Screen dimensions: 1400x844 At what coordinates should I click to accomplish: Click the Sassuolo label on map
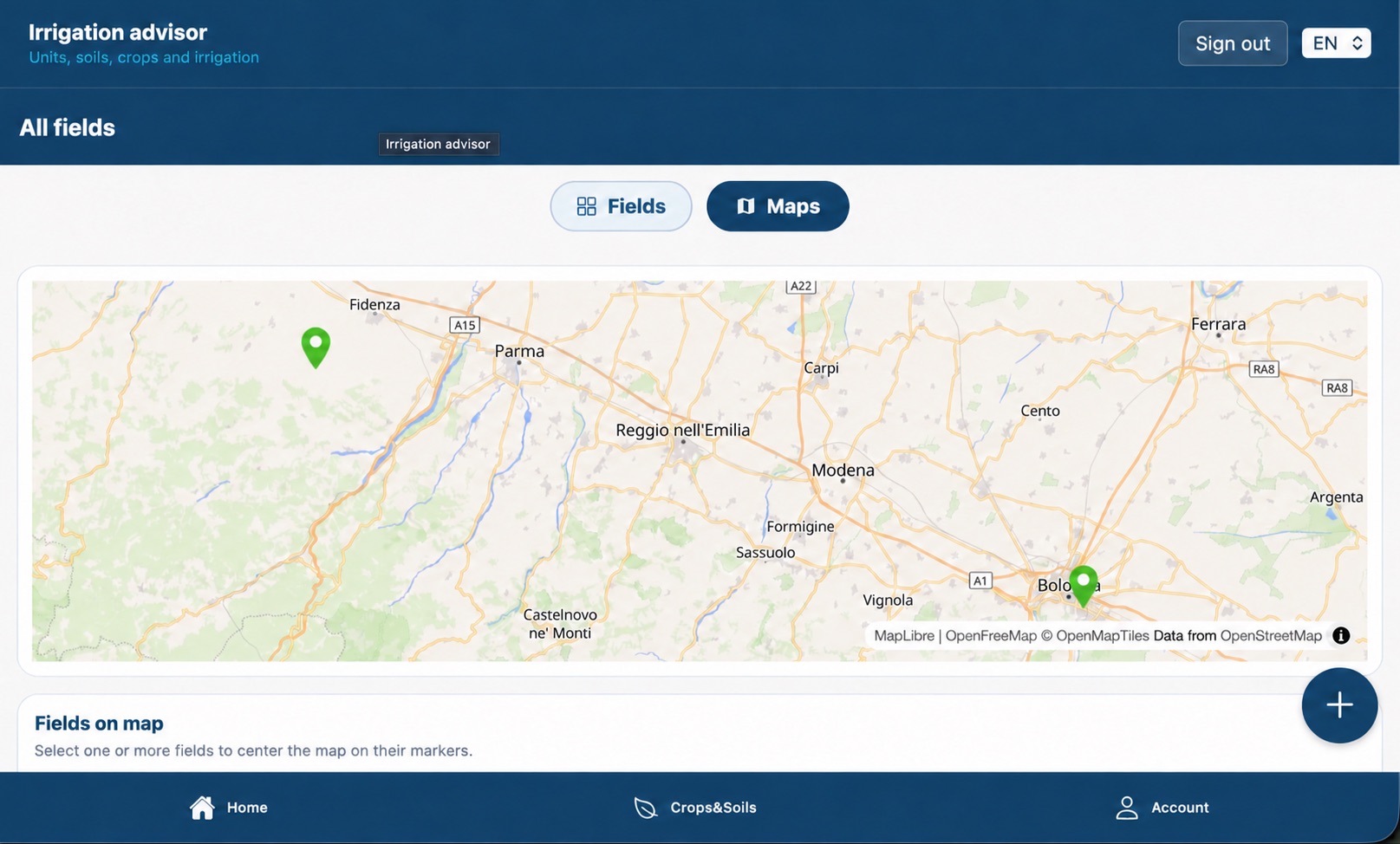[x=765, y=553]
